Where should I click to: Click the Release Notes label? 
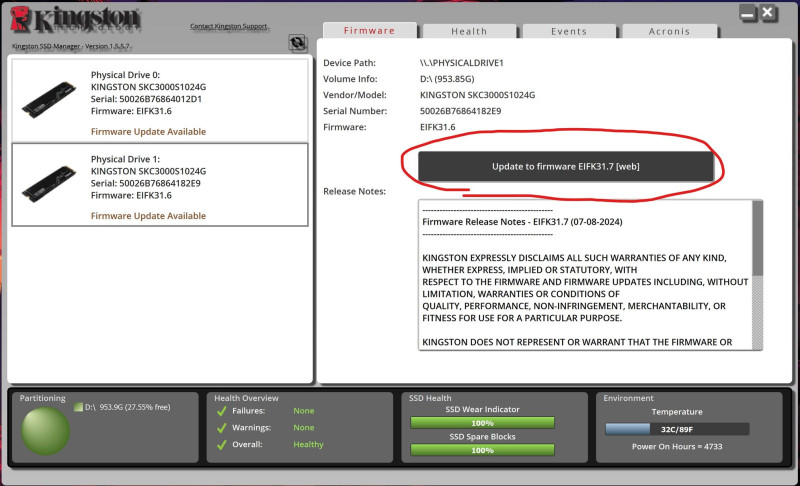coord(355,191)
